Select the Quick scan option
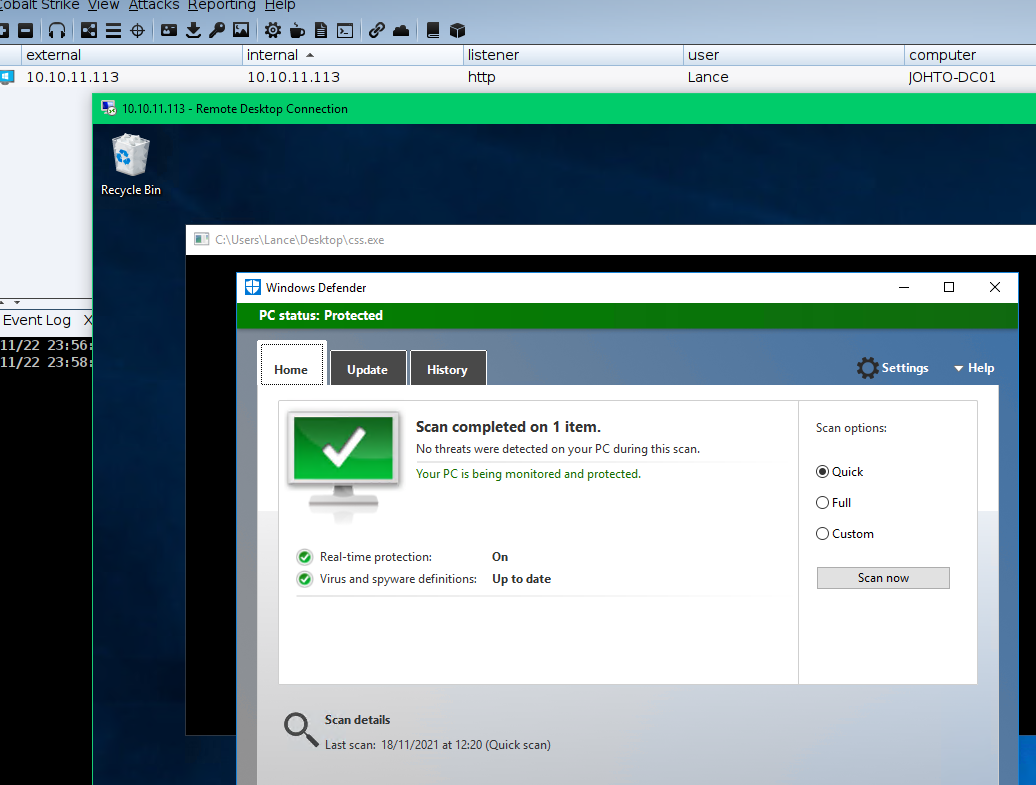This screenshot has height=785, width=1036. pos(823,472)
